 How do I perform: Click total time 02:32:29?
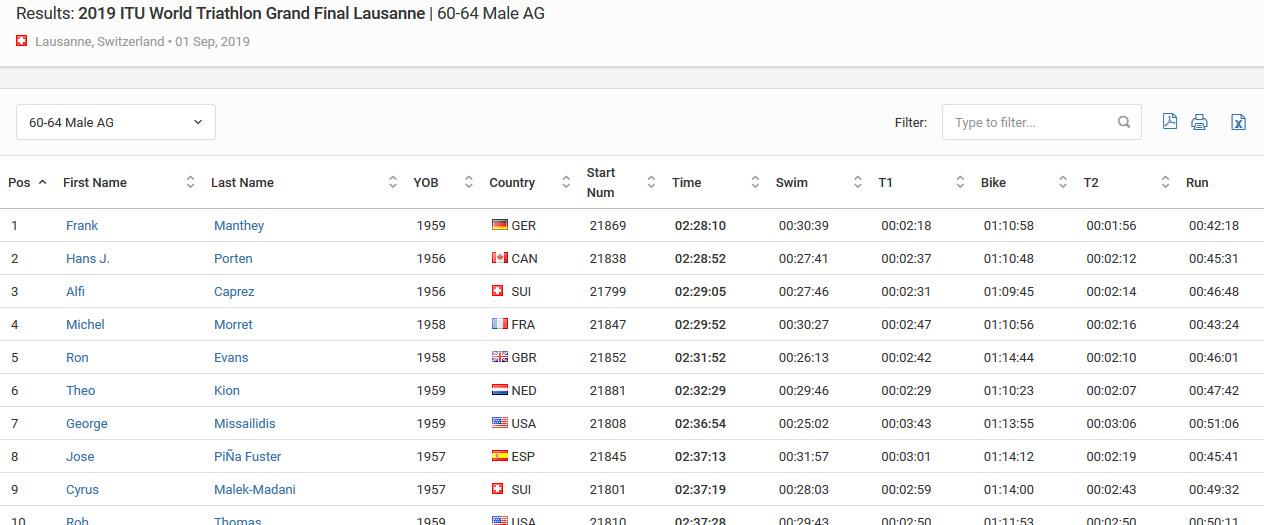click(700, 390)
